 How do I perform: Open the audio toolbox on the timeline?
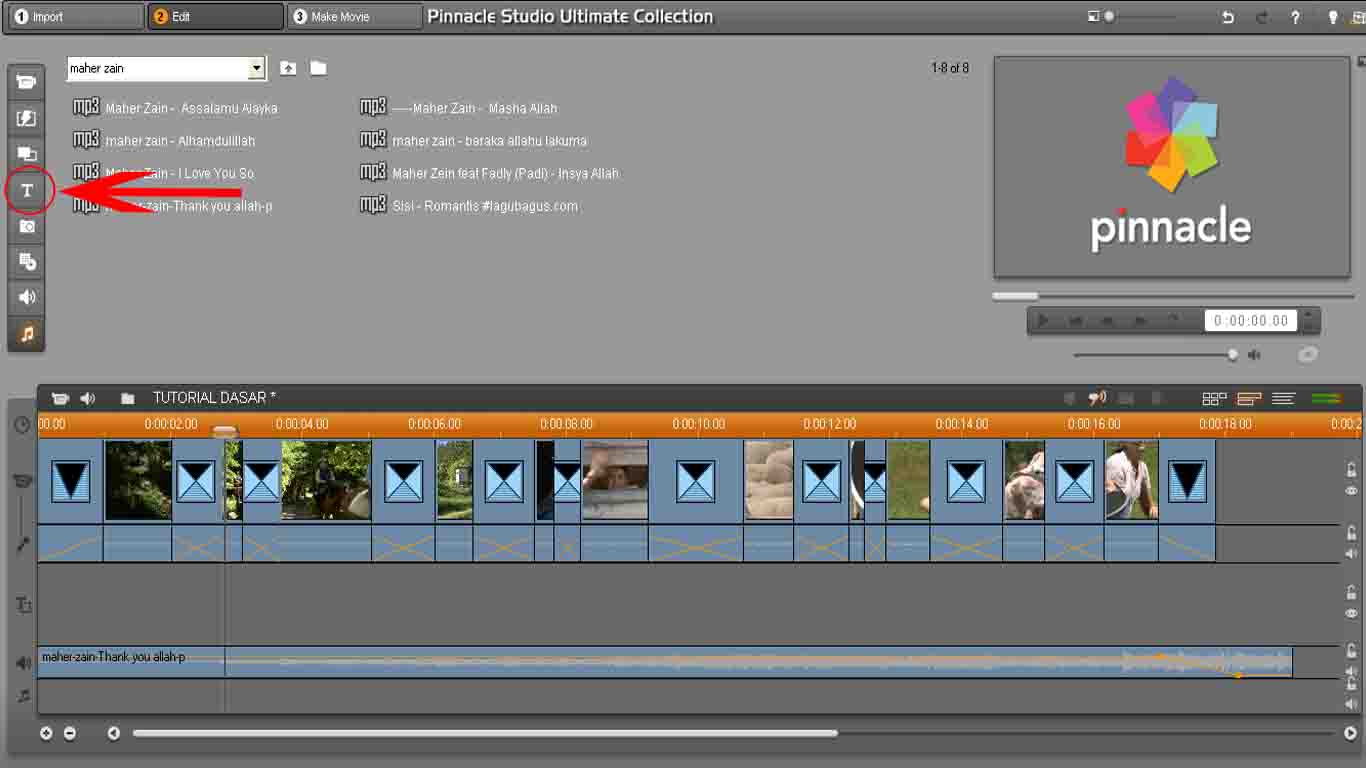(88, 398)
